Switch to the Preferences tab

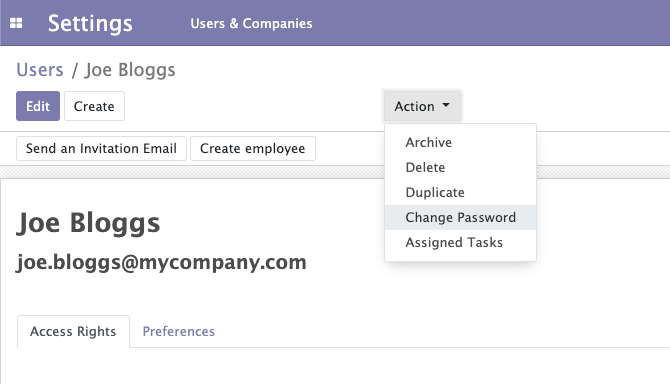coord(179,331)
